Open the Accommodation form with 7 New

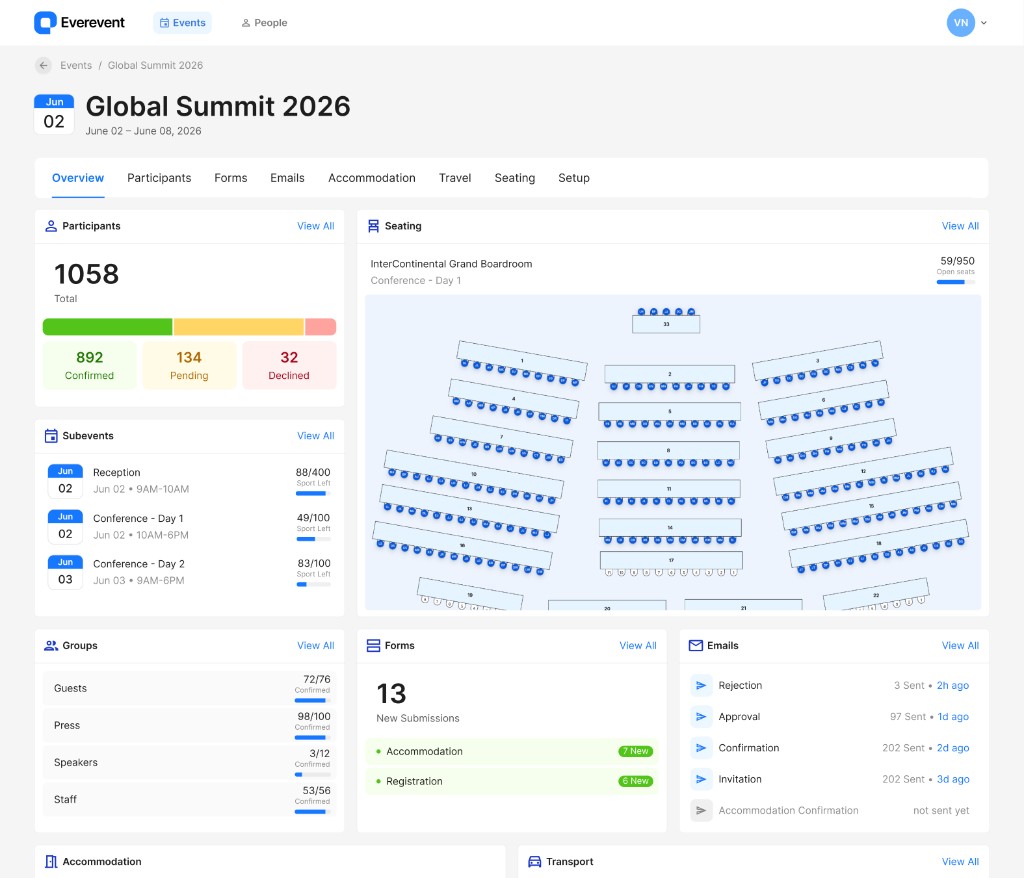coord(512,751)
